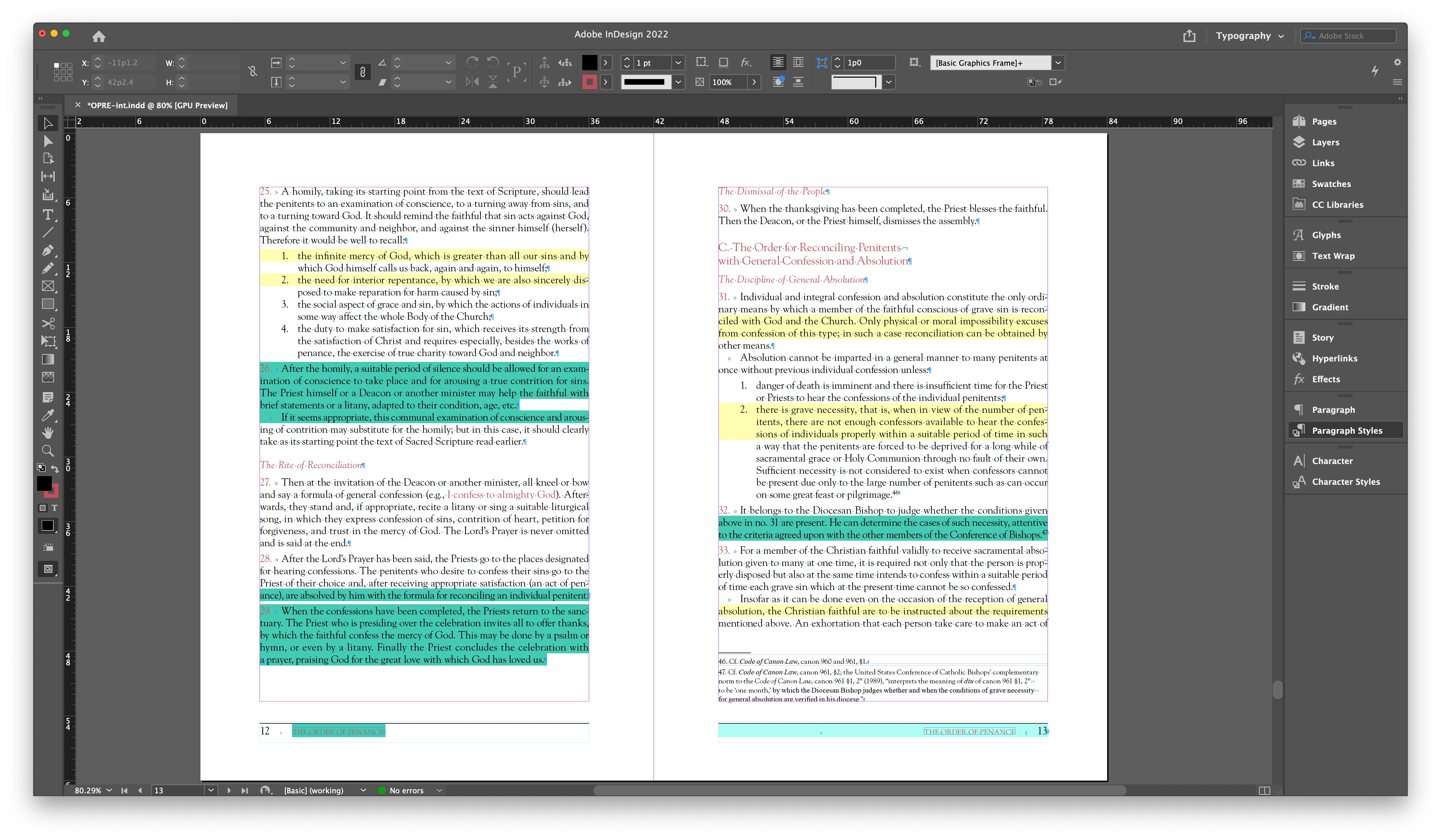Choose the Zoom tool
Image resolution: width=1441 pixels, height=840 pixels.
(48, 451)
